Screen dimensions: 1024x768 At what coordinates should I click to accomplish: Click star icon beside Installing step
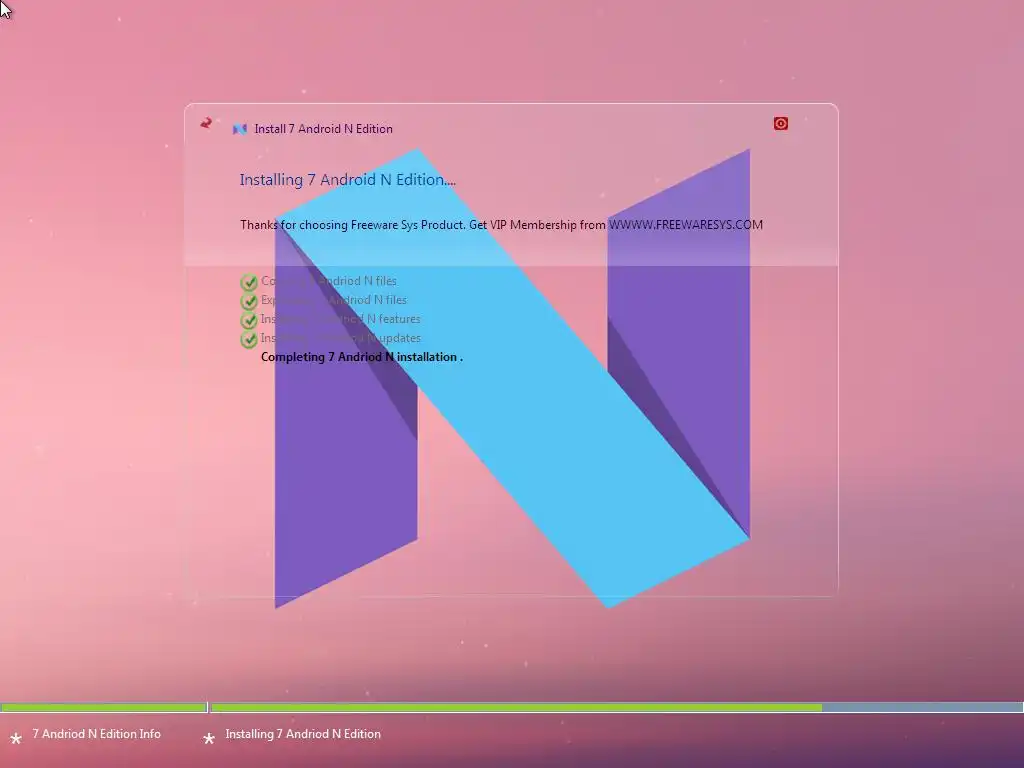click(209, 739)
